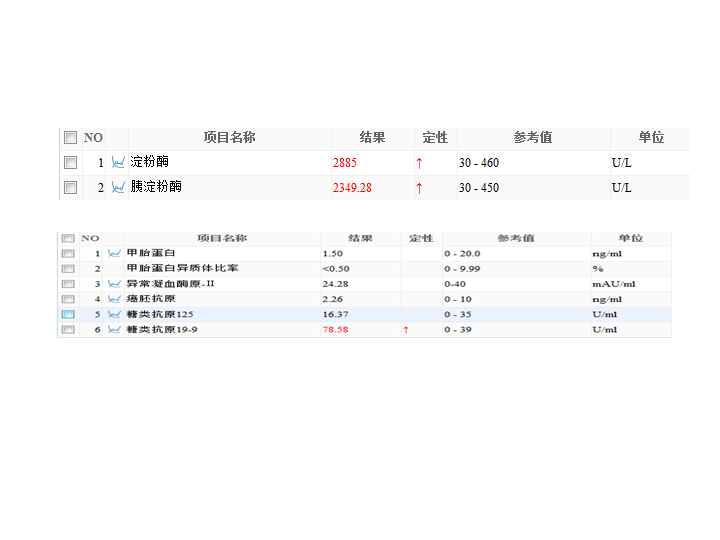Check the box for 糖类抗原125 row

[68, 314]
